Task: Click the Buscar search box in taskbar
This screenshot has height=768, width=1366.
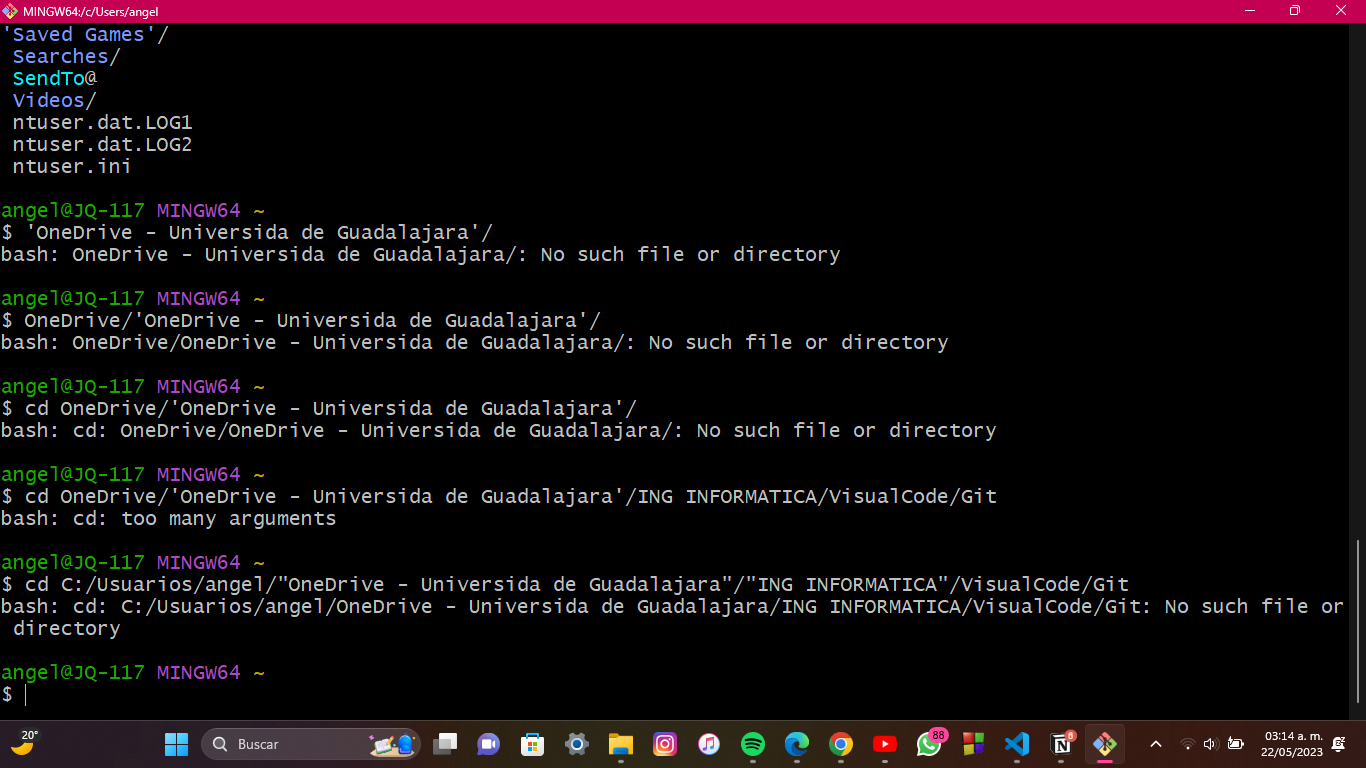Action: [x=311, y=744]
